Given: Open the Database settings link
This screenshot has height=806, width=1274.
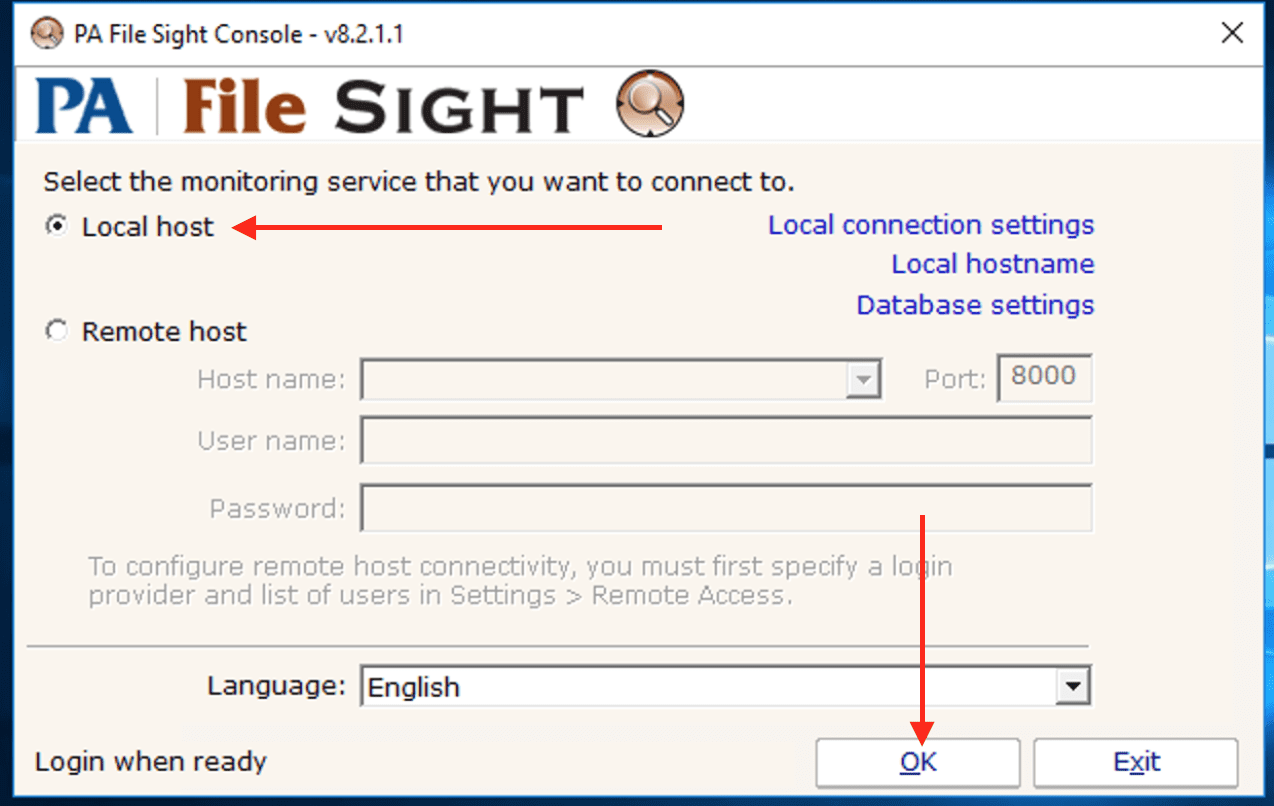Looking at the screenshot, I should pyautogui.click(x=975, y=304).
